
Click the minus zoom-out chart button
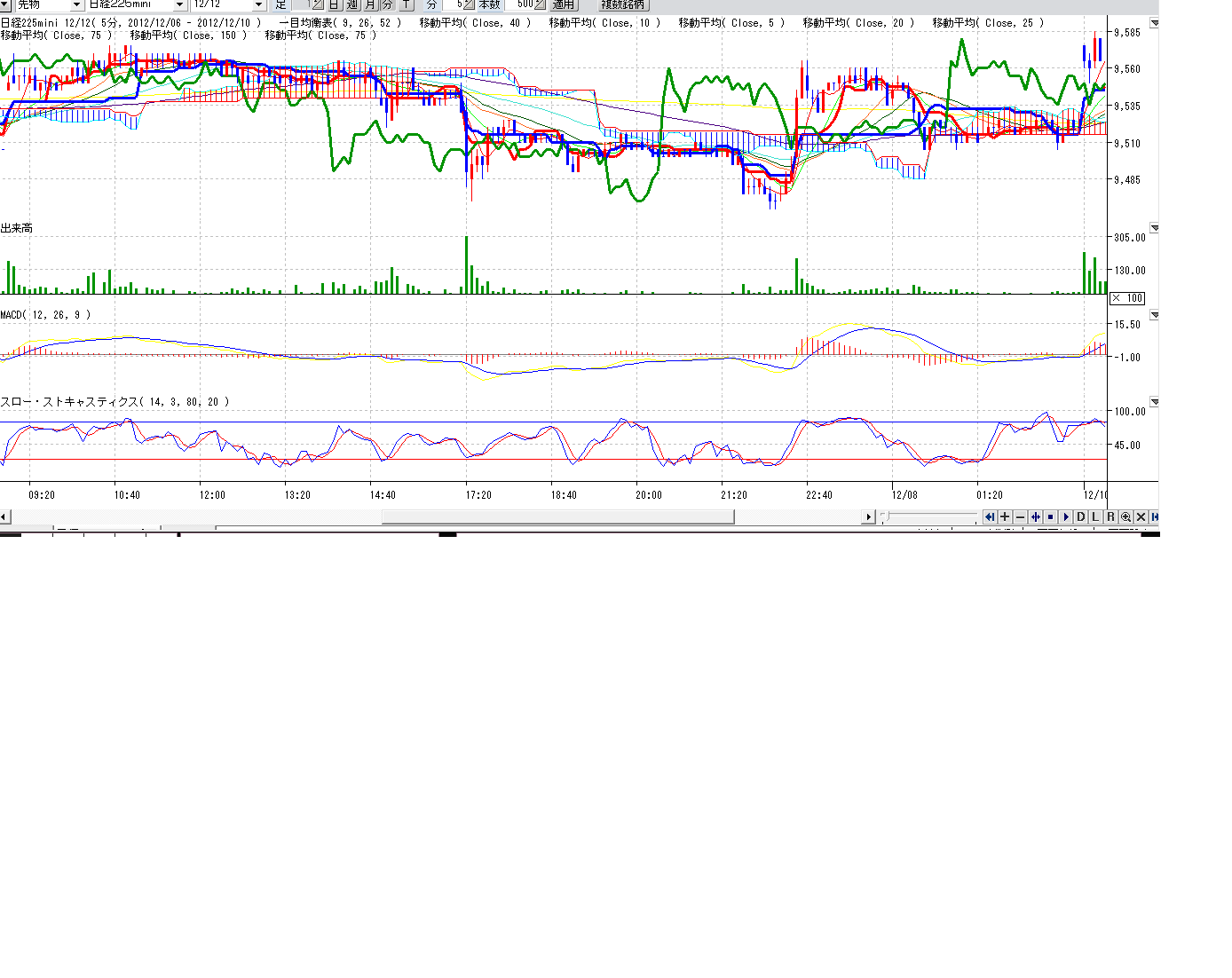click(x=1020, y=517)
